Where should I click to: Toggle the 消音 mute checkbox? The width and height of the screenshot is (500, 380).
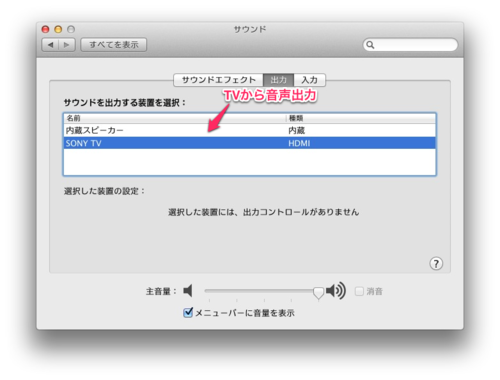359,291
